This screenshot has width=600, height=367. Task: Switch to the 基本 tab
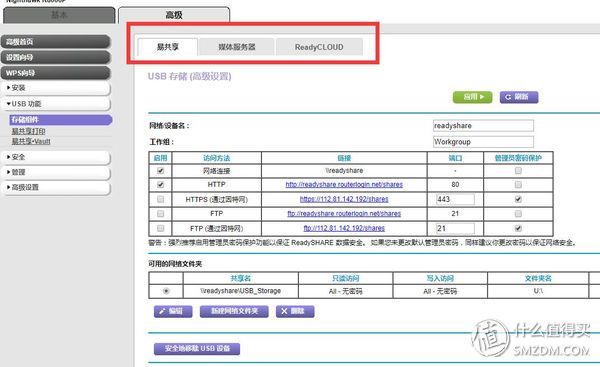click(59, 15)
